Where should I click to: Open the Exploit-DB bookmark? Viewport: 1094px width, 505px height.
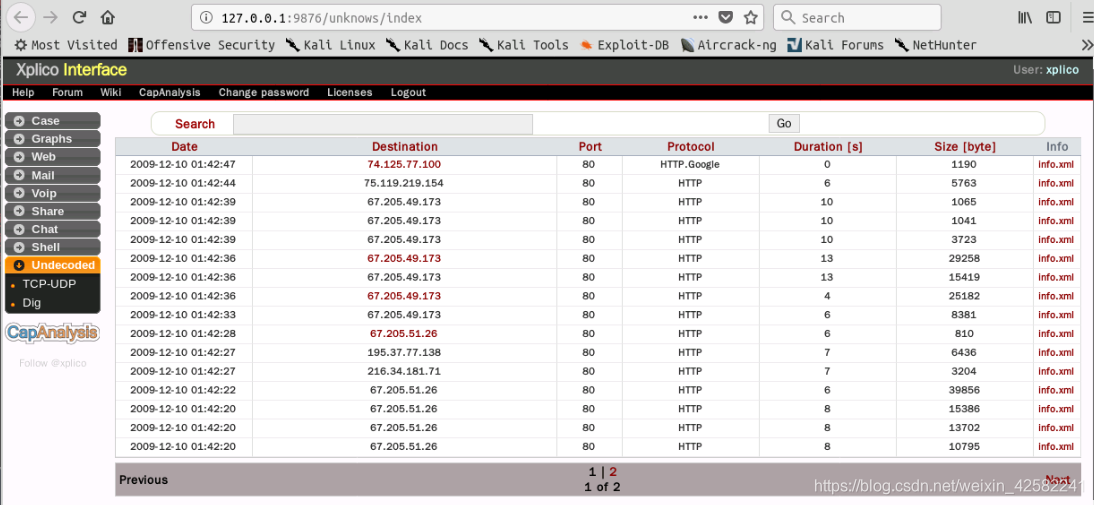pos(624,45)
